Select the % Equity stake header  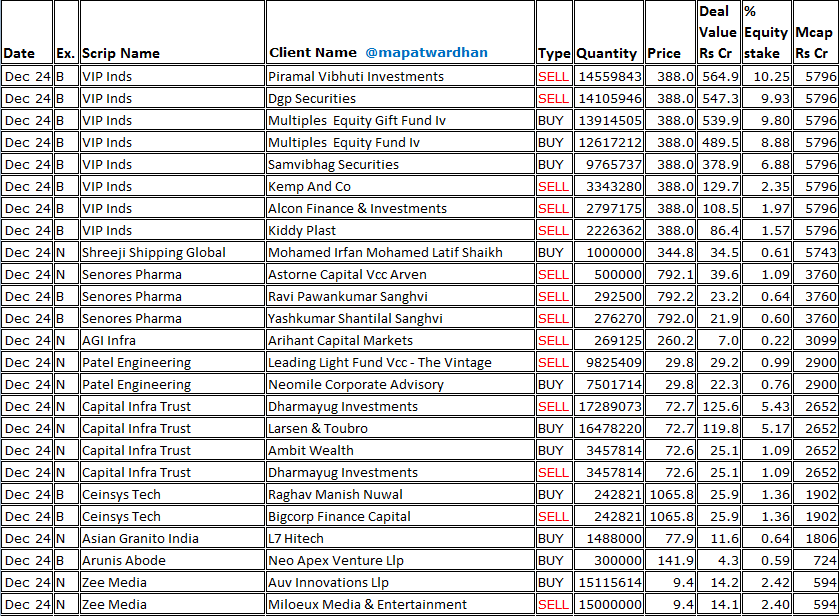click(x=766, y=32)
